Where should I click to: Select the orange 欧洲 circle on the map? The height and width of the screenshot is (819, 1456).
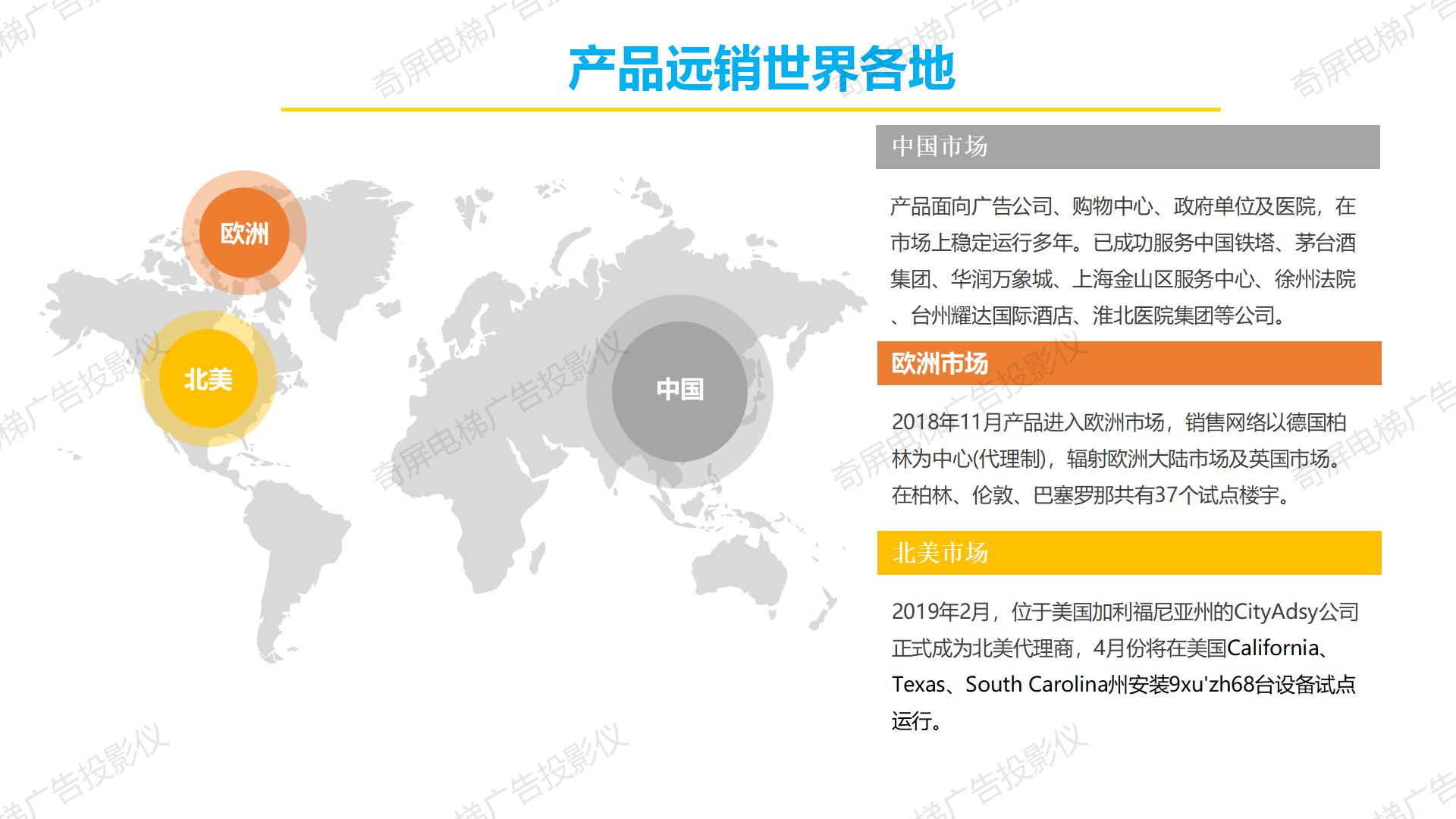coord(244,233)
